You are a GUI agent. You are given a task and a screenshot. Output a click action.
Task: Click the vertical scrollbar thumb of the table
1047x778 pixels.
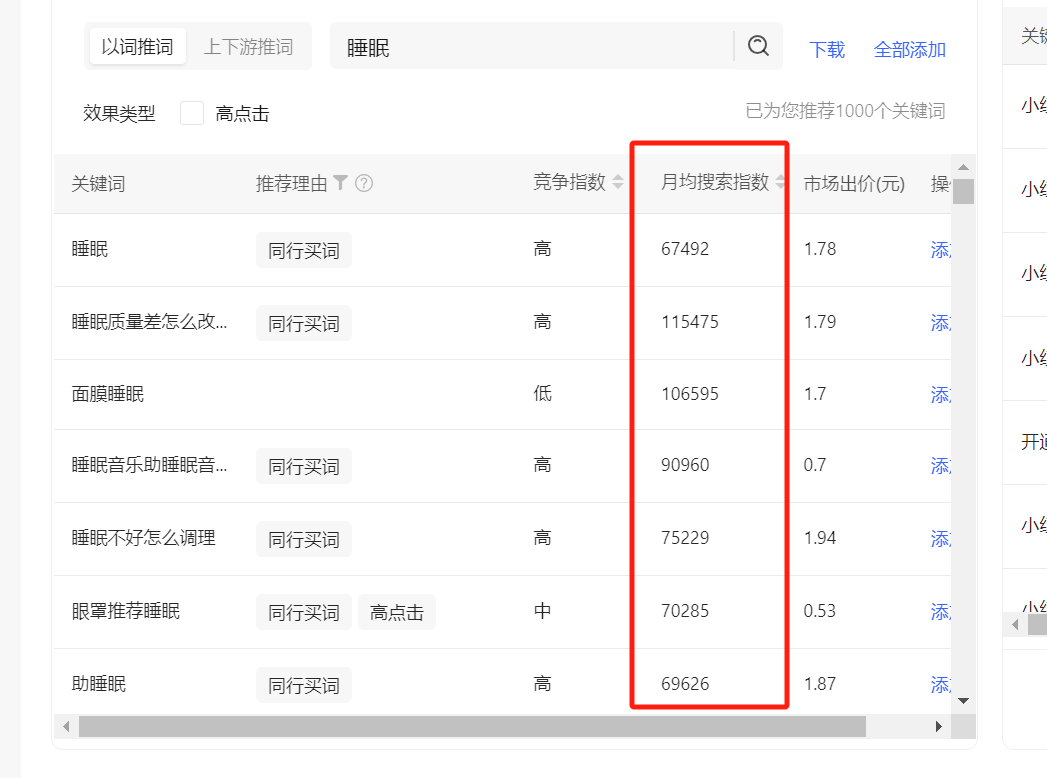tap(963, 191)
